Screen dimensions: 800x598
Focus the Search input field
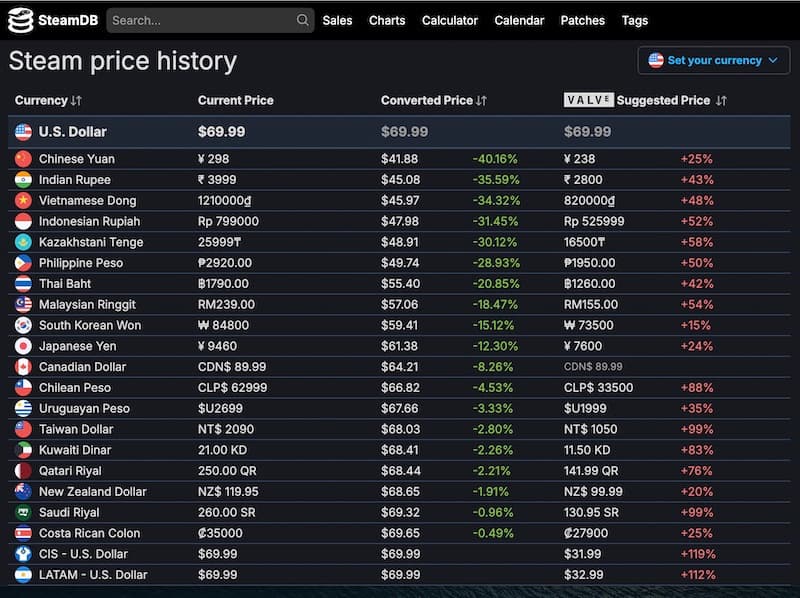[x=200, y=20]
